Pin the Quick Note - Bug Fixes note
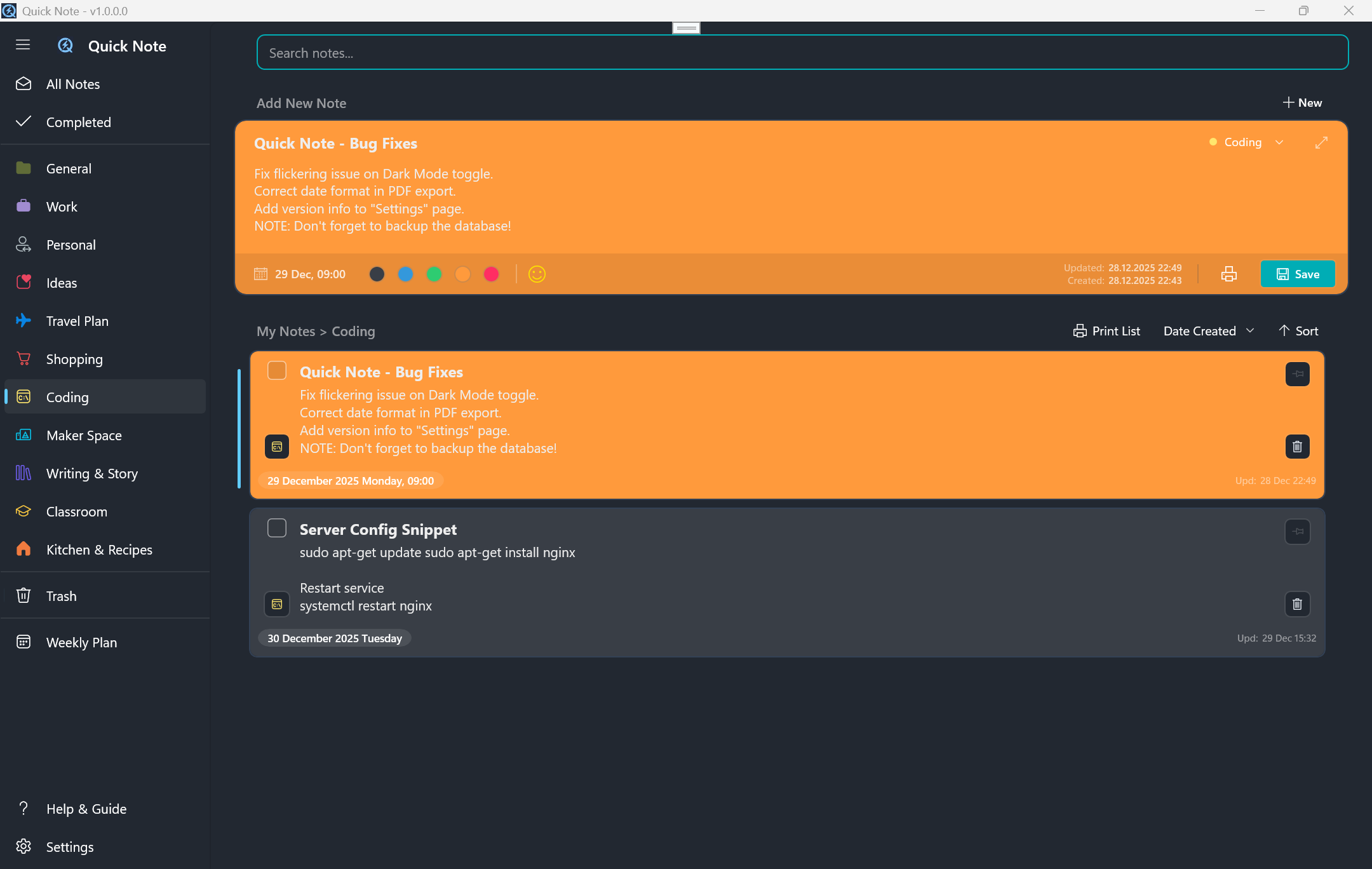 1297,374
